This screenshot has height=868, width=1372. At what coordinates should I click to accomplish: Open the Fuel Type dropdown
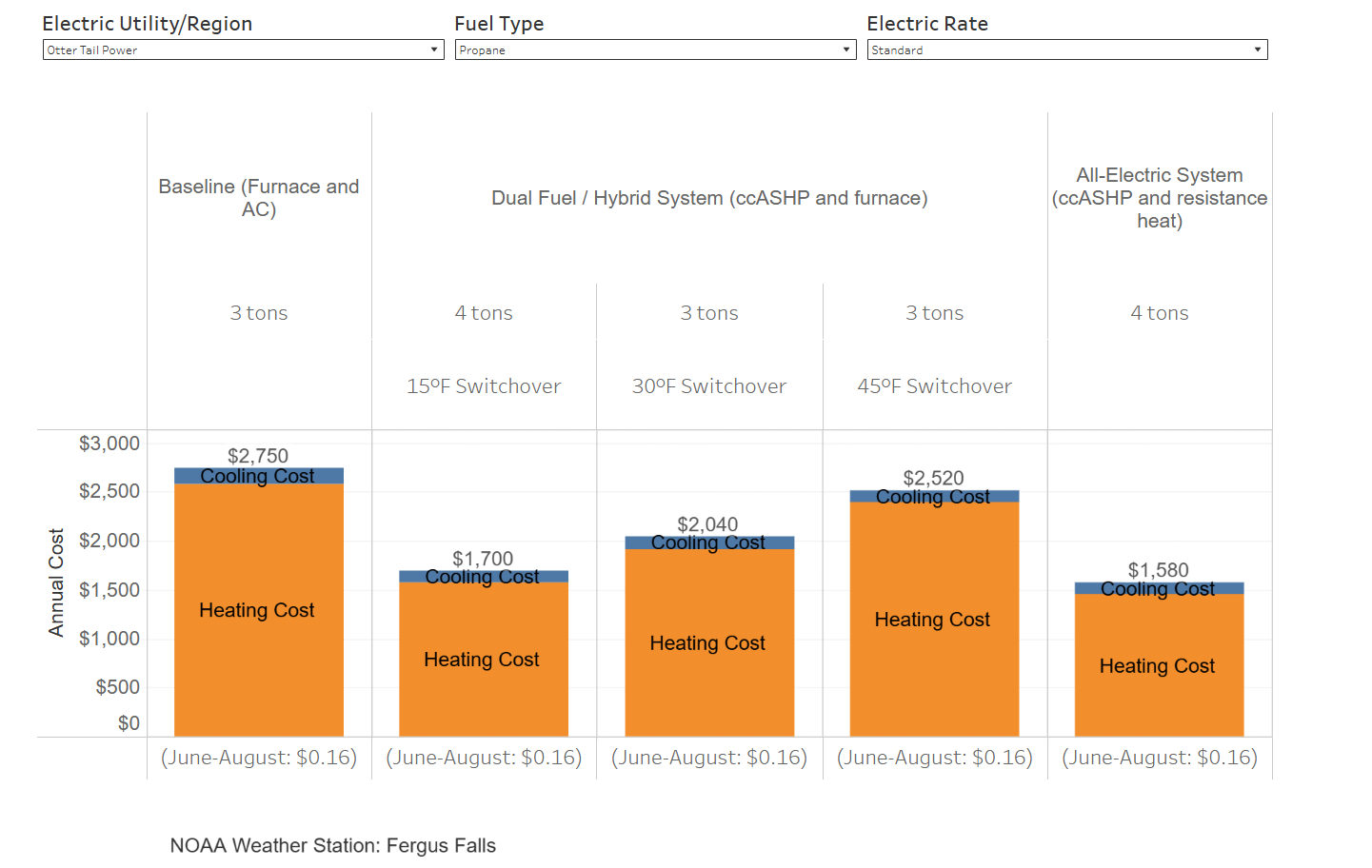point(655,49)
